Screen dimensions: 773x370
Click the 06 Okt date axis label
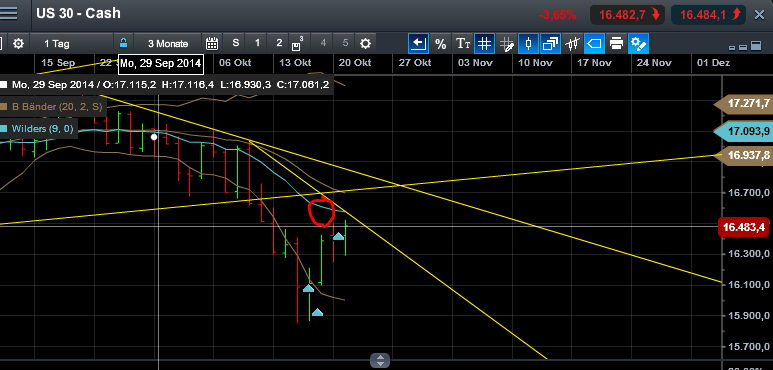pyautogui.click(x=235, y=63)
